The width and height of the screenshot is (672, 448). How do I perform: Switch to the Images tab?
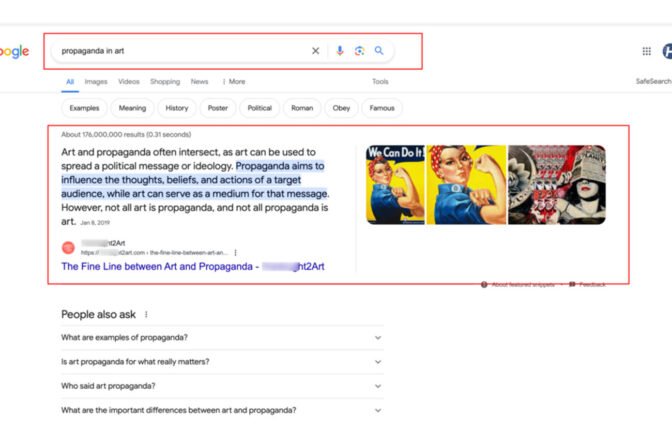tap(96, 82)
